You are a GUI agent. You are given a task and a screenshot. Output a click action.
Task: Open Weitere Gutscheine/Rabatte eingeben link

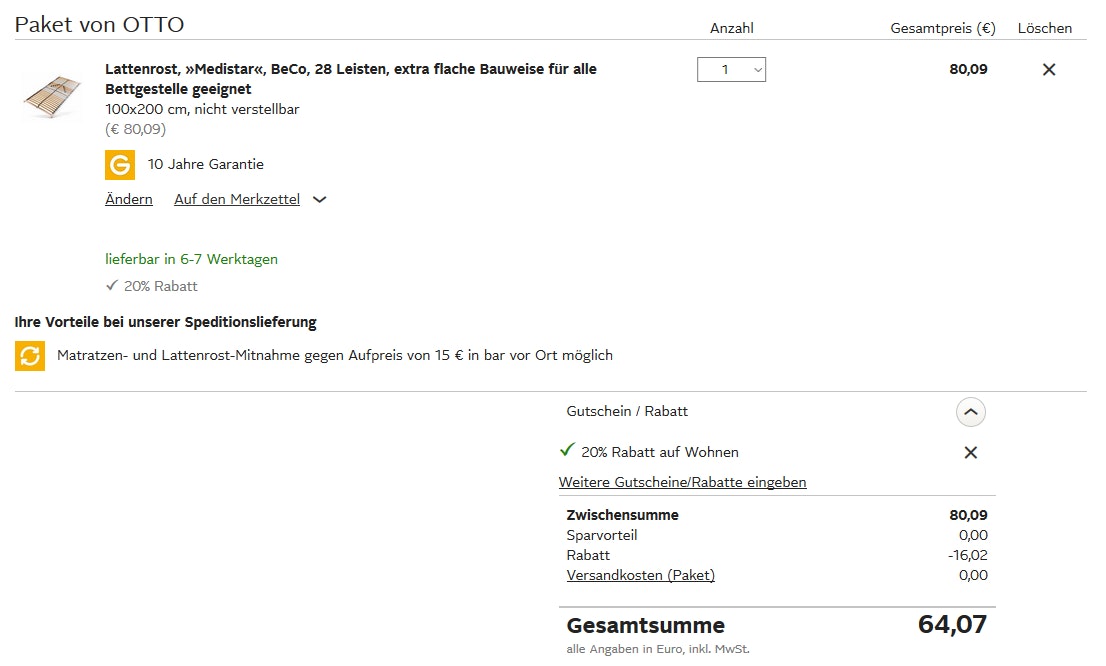point(682,483)
